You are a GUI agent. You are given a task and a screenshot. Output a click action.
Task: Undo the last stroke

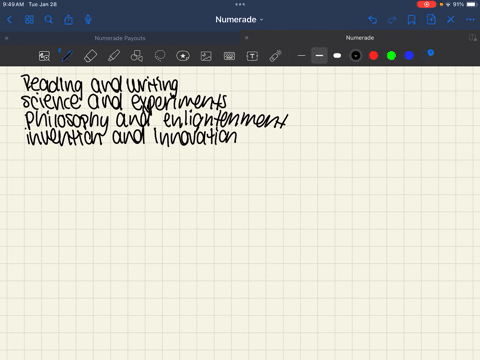[372, 20]
